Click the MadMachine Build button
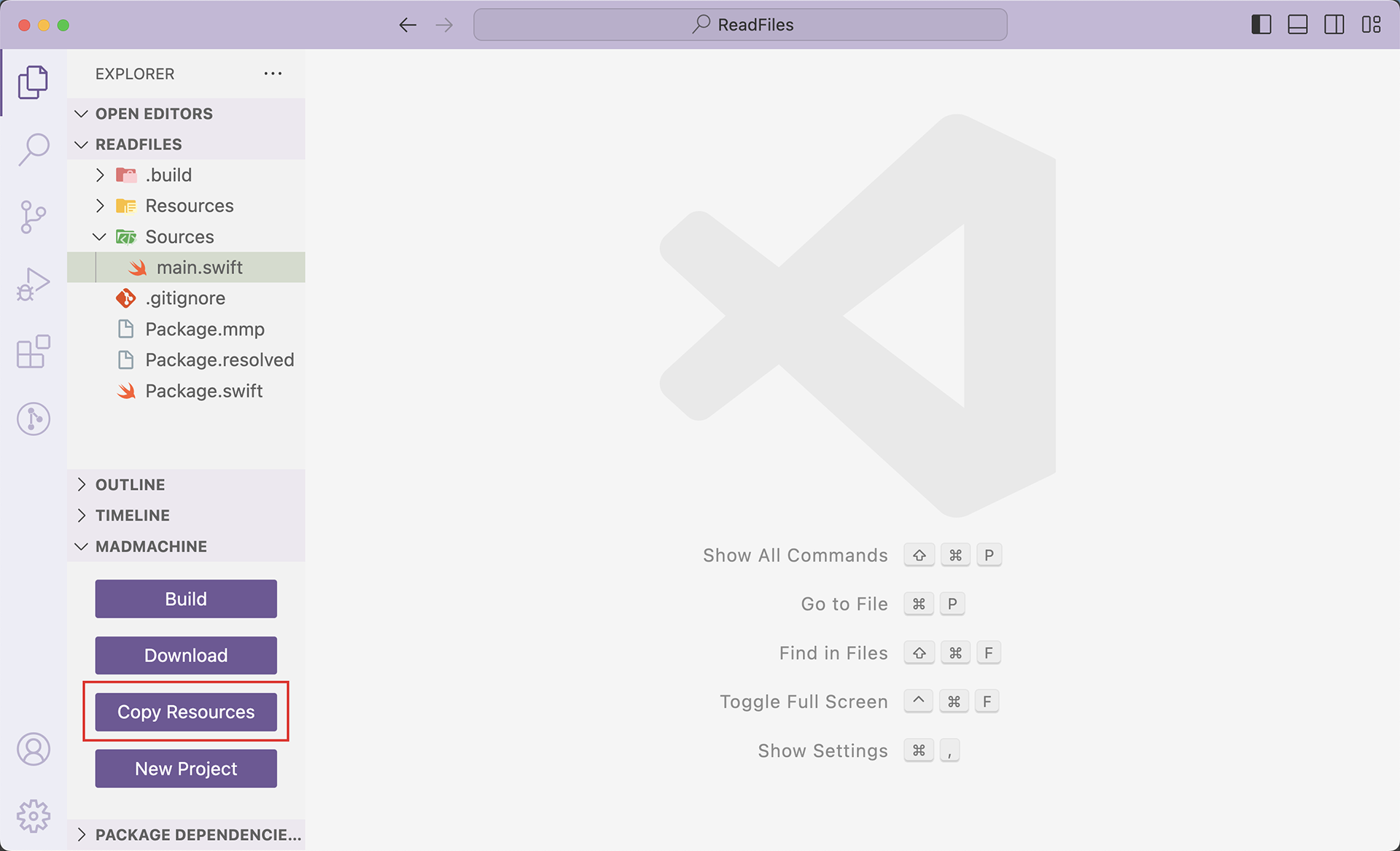1400x851 pixels. coord(186,598)
